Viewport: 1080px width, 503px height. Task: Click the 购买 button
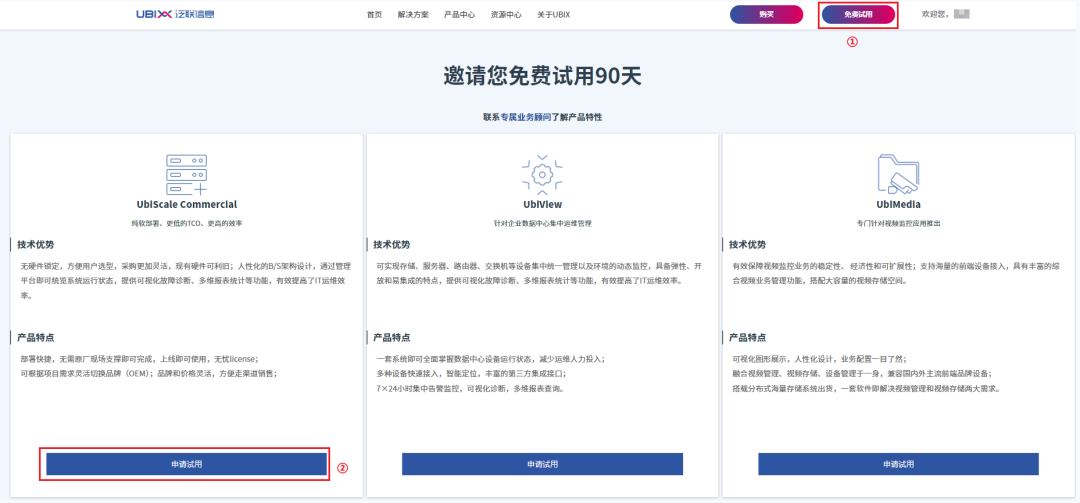tap(767, 14)
